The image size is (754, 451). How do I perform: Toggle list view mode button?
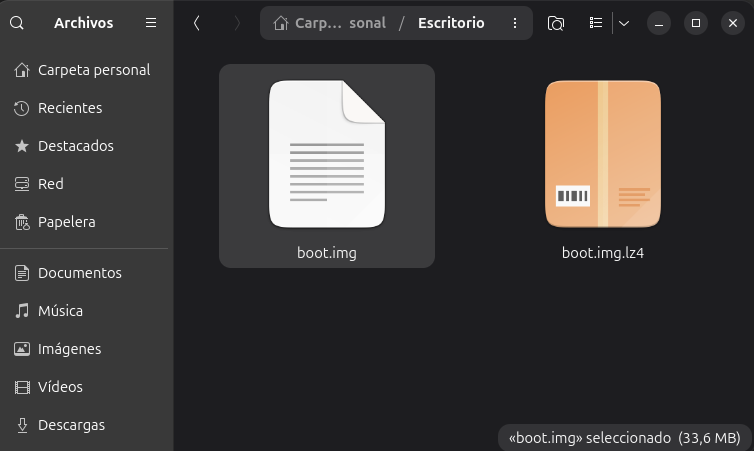point(596,23)
